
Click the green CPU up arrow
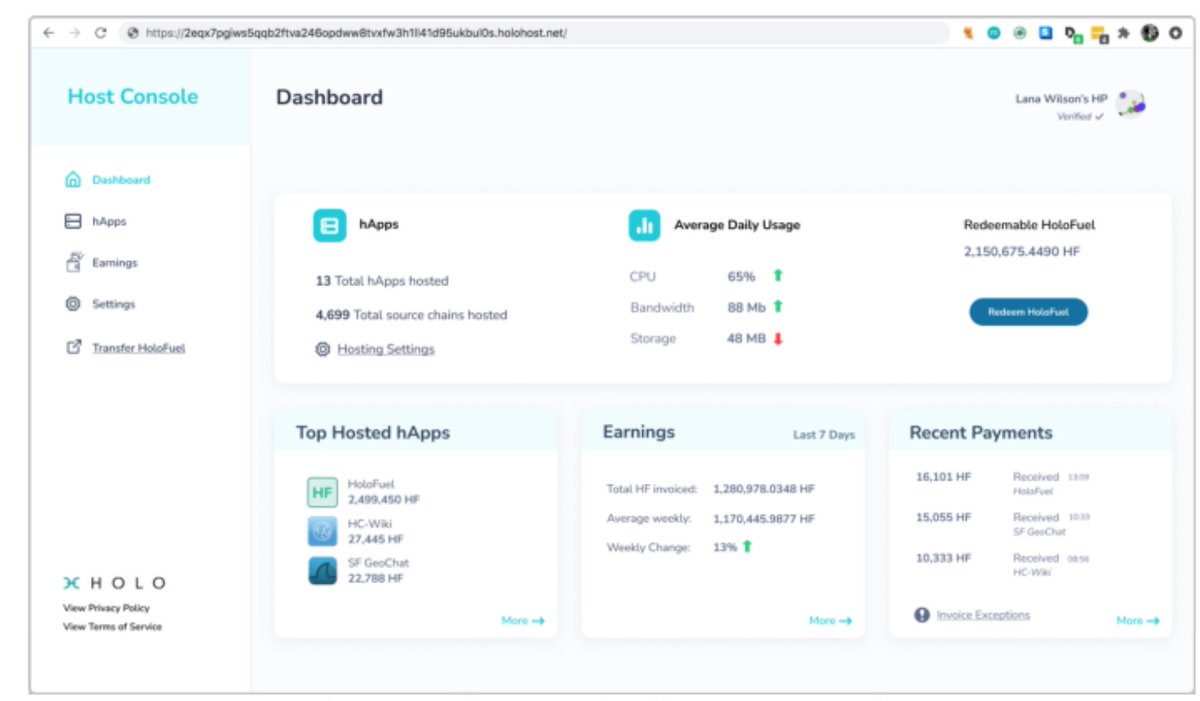click(x=777, y=276)
